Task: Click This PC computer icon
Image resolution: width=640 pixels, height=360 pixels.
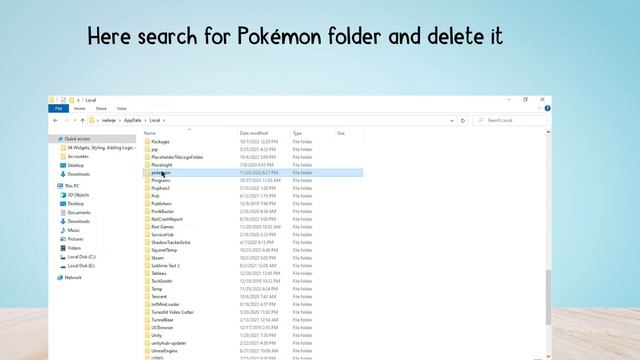Action: coord(60,186)
